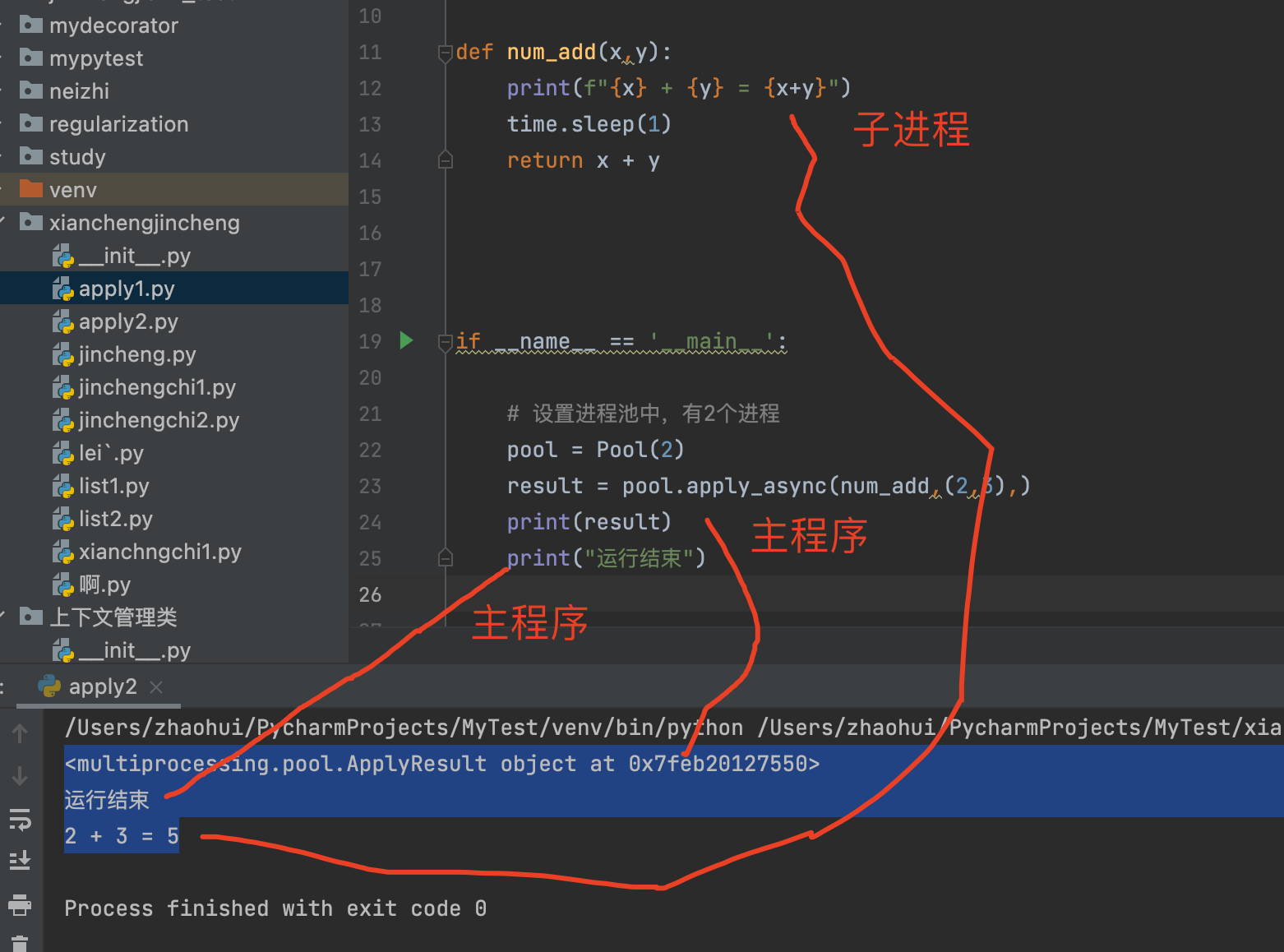Click the '运行结束' console output line

(107, 800)
